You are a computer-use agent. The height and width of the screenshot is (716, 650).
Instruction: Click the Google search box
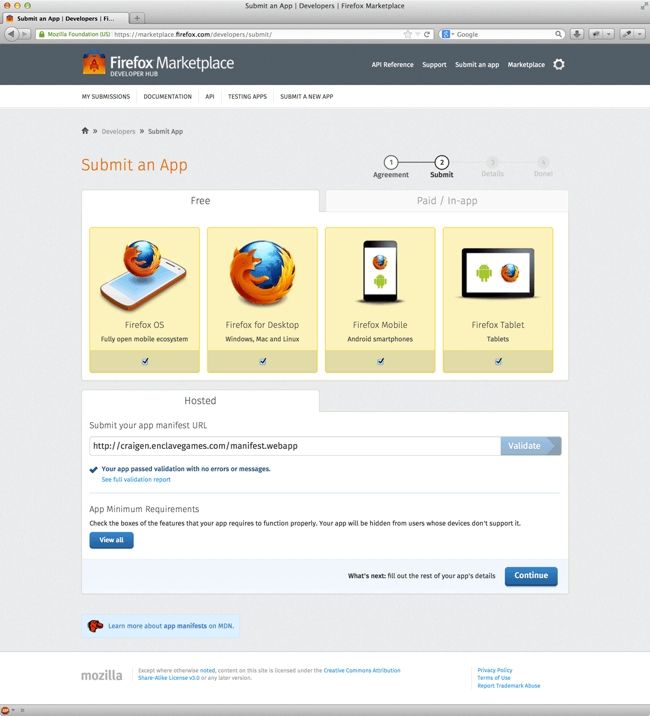click(504, 34)
